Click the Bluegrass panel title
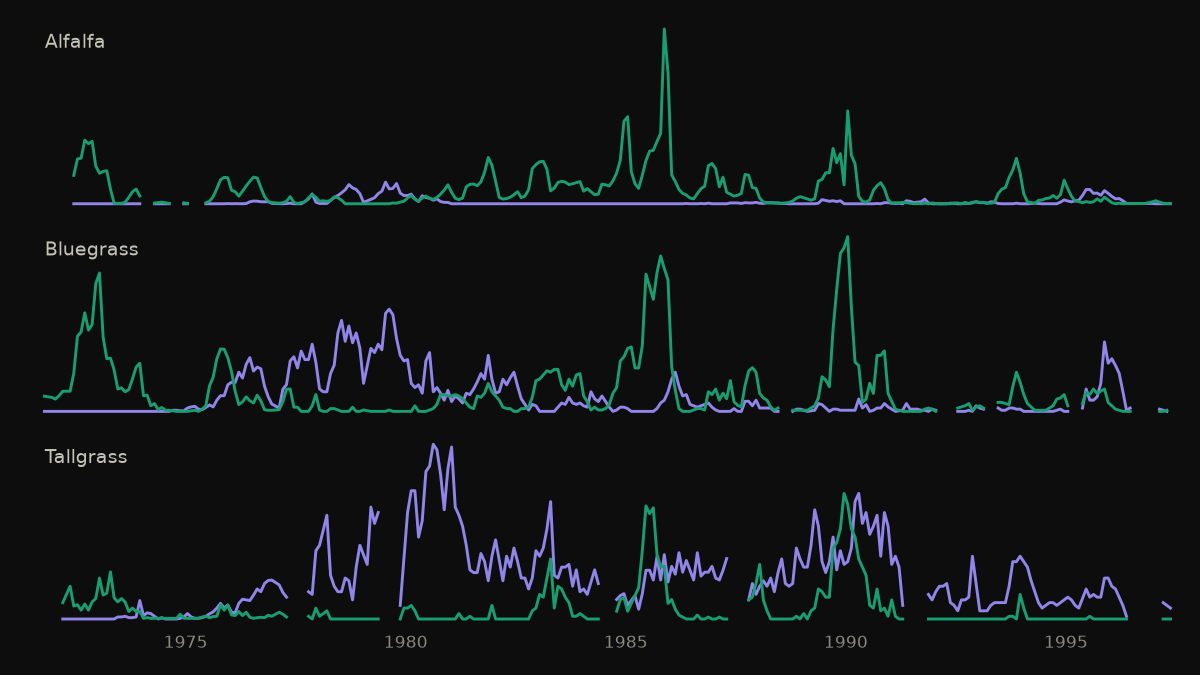Screen dimensions: 1200x675 (91, 250)
